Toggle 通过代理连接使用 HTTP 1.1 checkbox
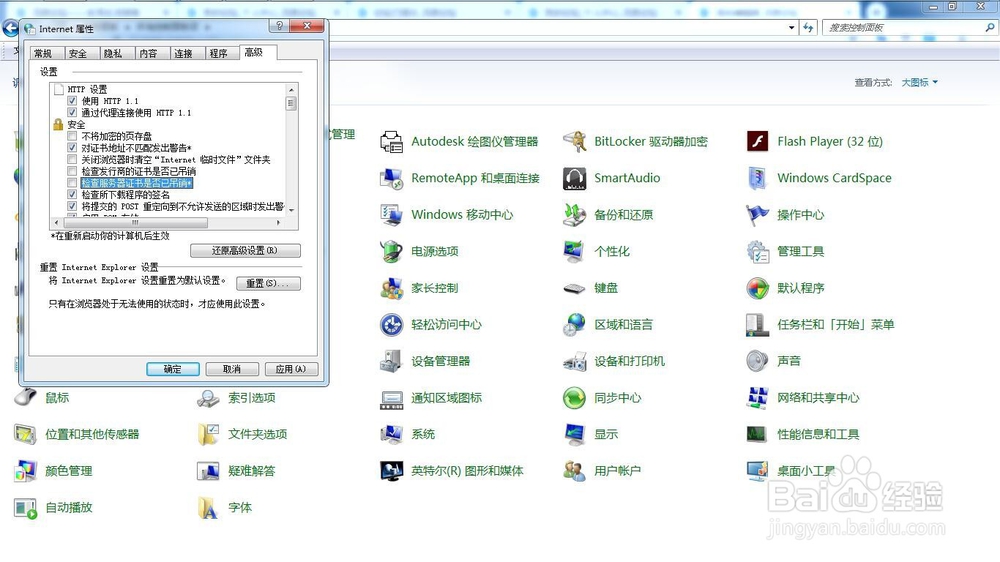1000x562 pixels. (x=72, y=112)
